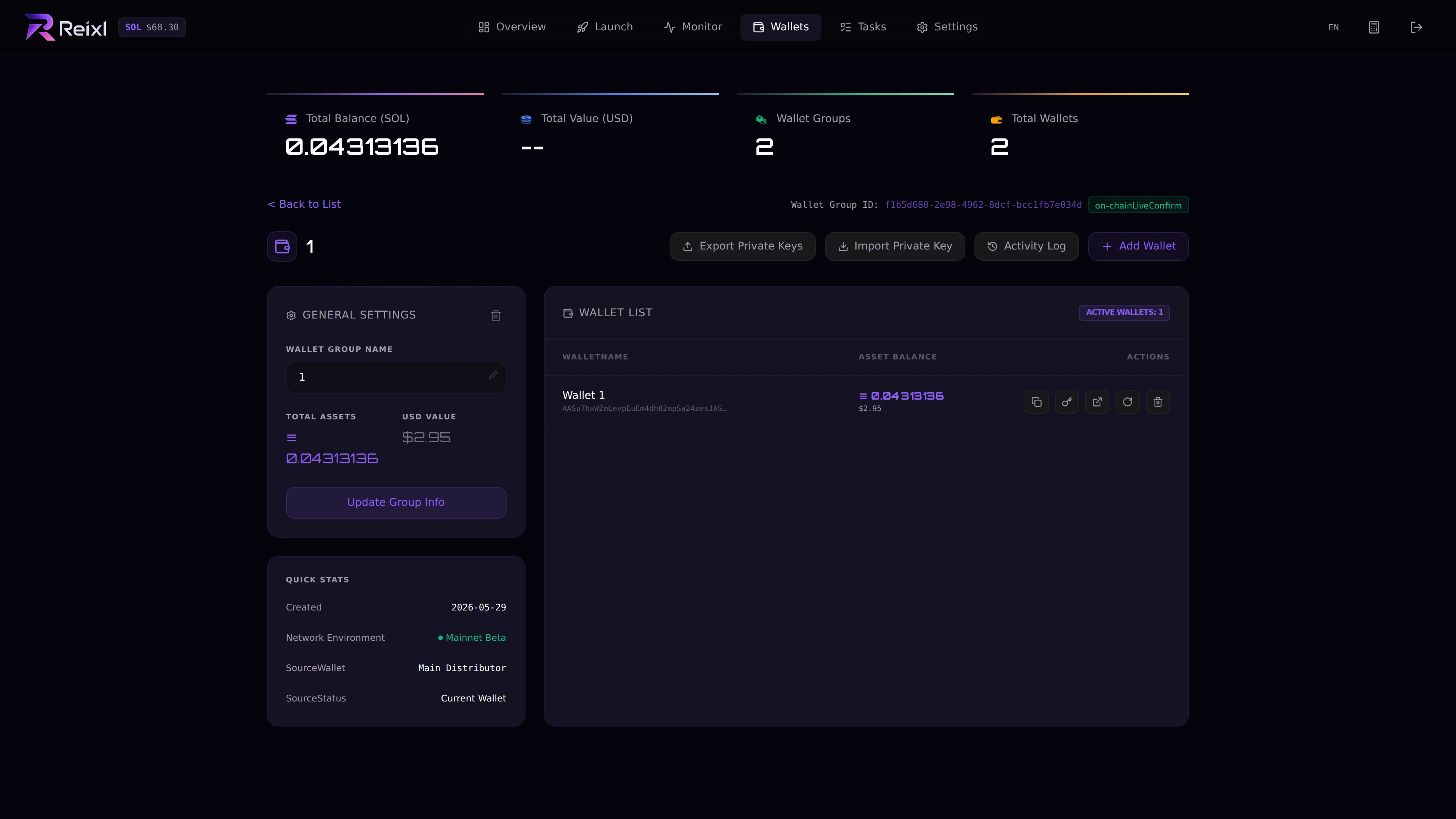Viewport: 1456px width, 819px height.
Task: Click Update Group Info button
Action: pyautogui.click(x=395, y=502)
